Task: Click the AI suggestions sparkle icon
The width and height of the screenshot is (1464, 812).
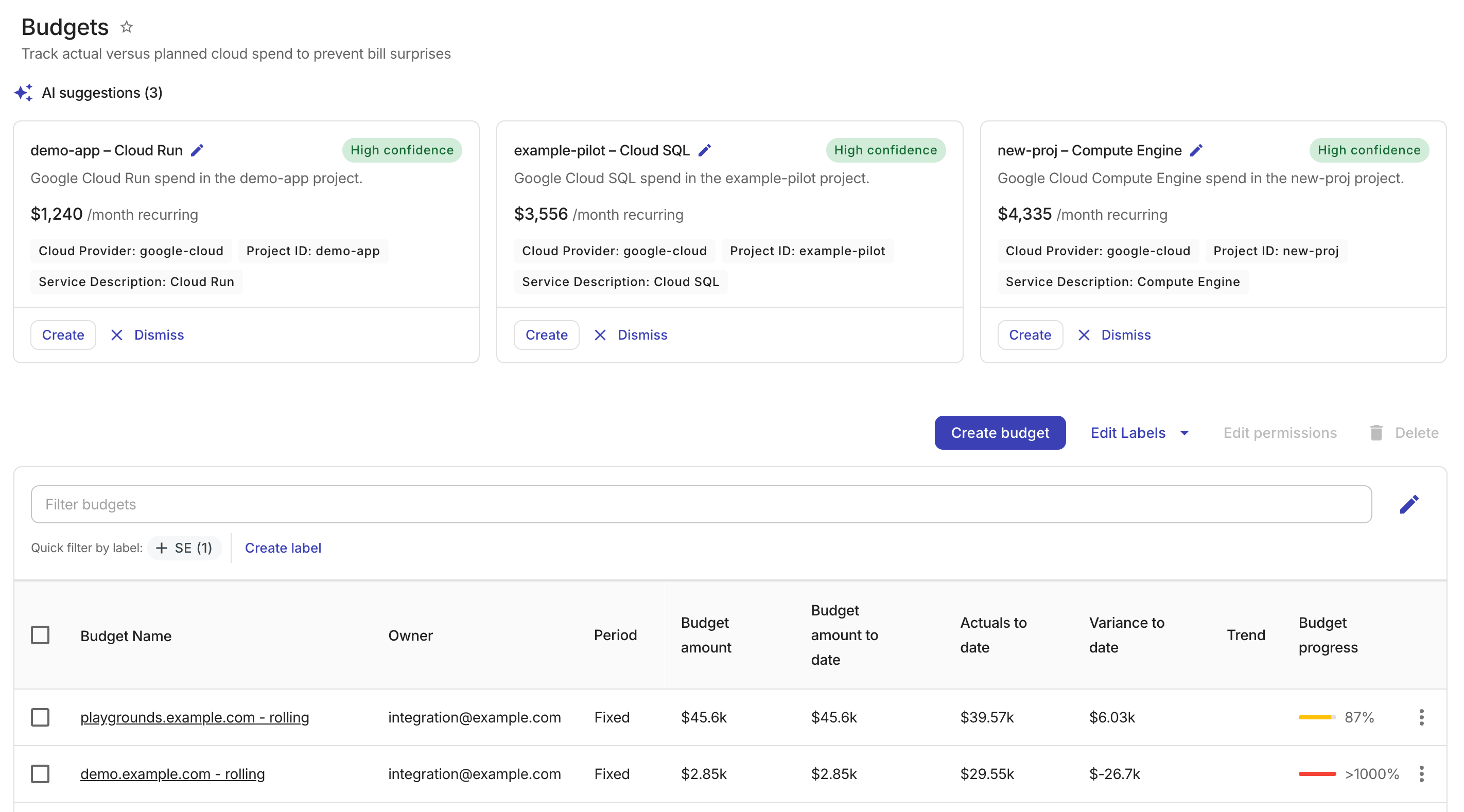Action: [x=23, y=93]
